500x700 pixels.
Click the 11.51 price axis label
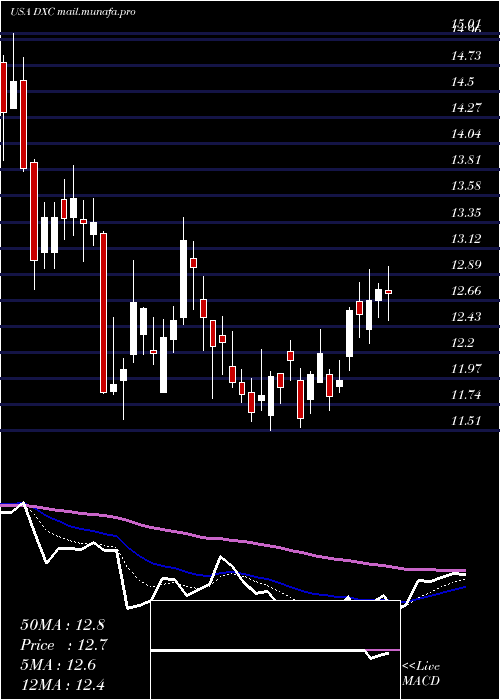click(x=467, y=420)
